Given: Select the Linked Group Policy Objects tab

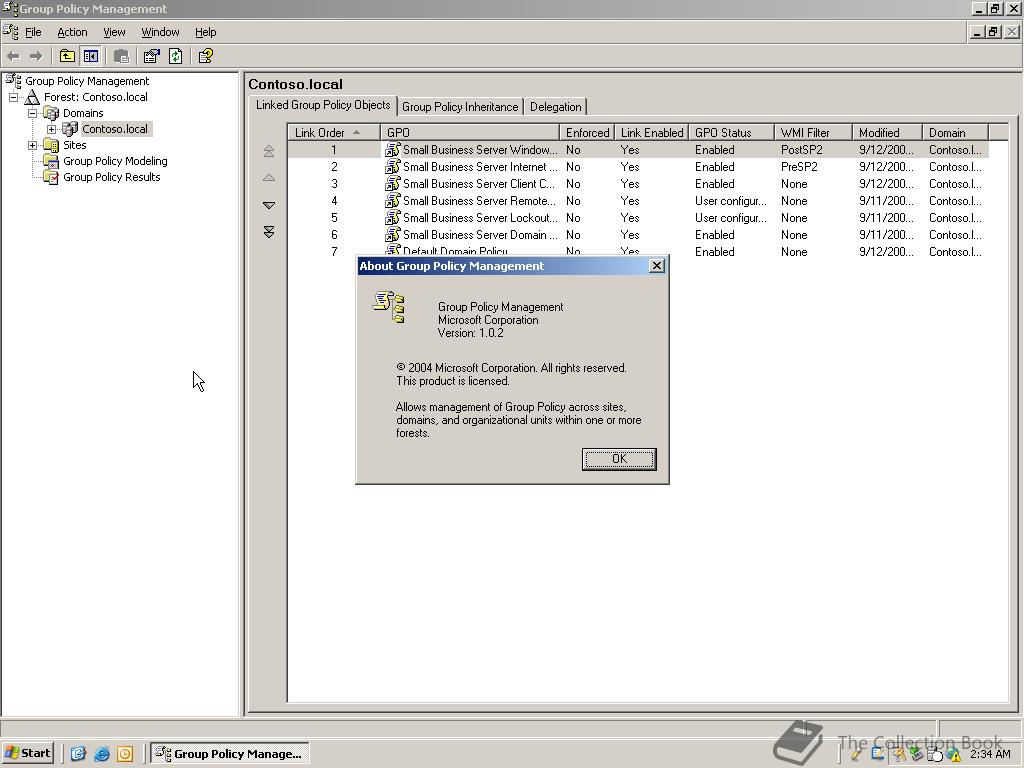Looking at the screenshot, I should [x=323, y=105].
